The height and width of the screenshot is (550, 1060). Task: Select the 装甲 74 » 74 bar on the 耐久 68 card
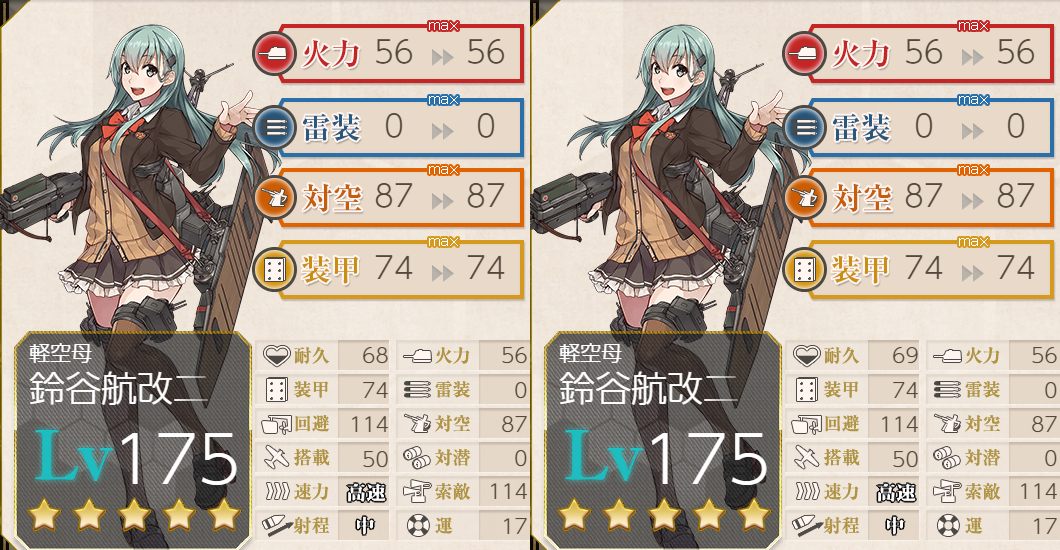point(402,270)
